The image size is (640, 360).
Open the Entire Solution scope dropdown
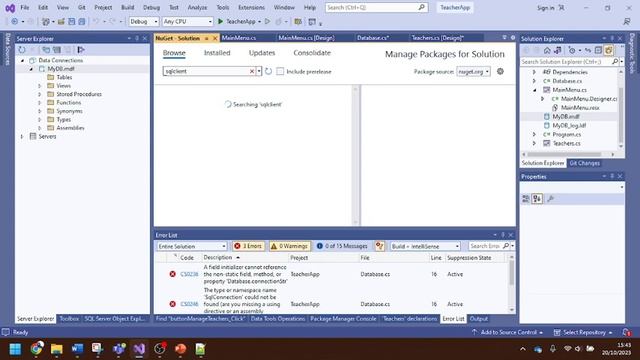[191, 246]
